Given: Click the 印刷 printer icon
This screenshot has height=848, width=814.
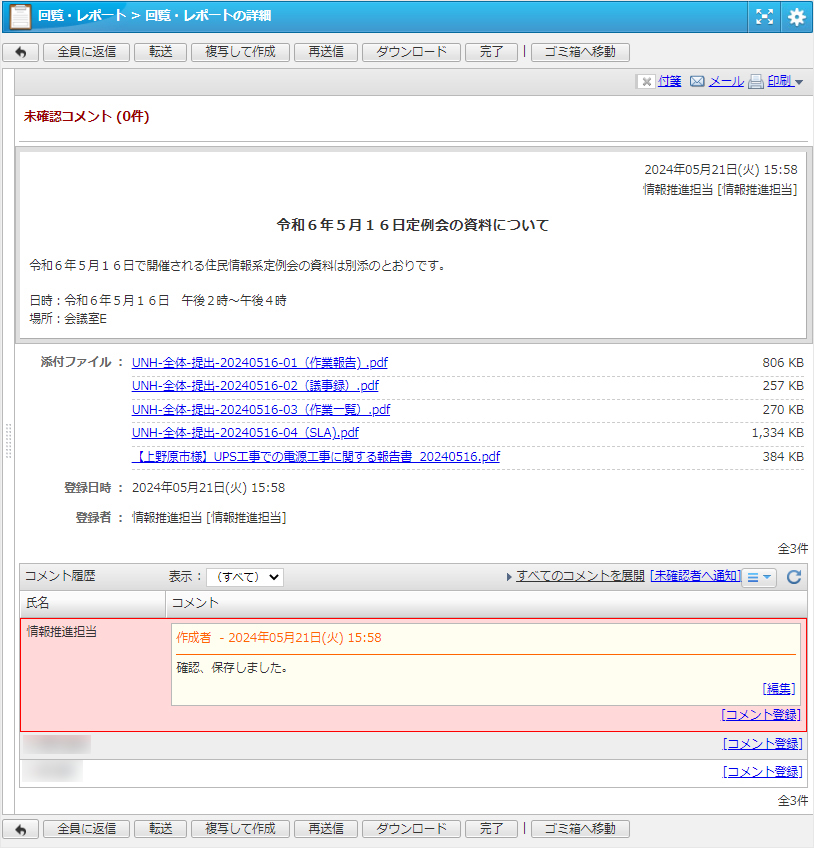Looking at the screenshot, I should [x=756, y=82].
